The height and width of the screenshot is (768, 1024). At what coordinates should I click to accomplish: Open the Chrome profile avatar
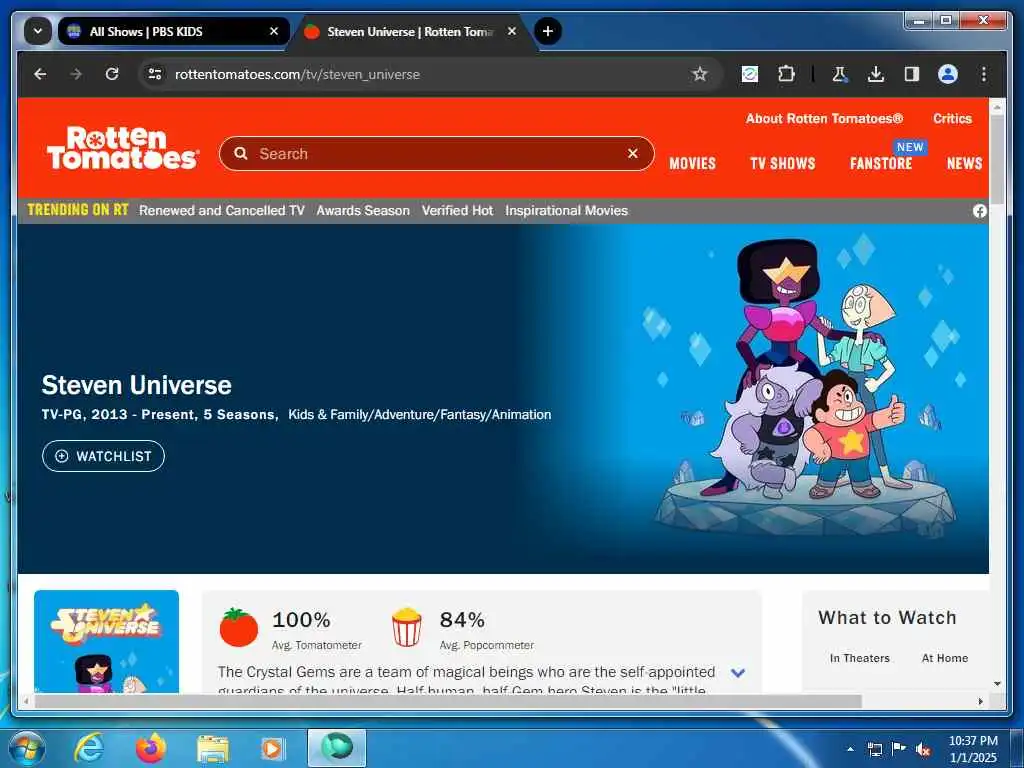948,74
